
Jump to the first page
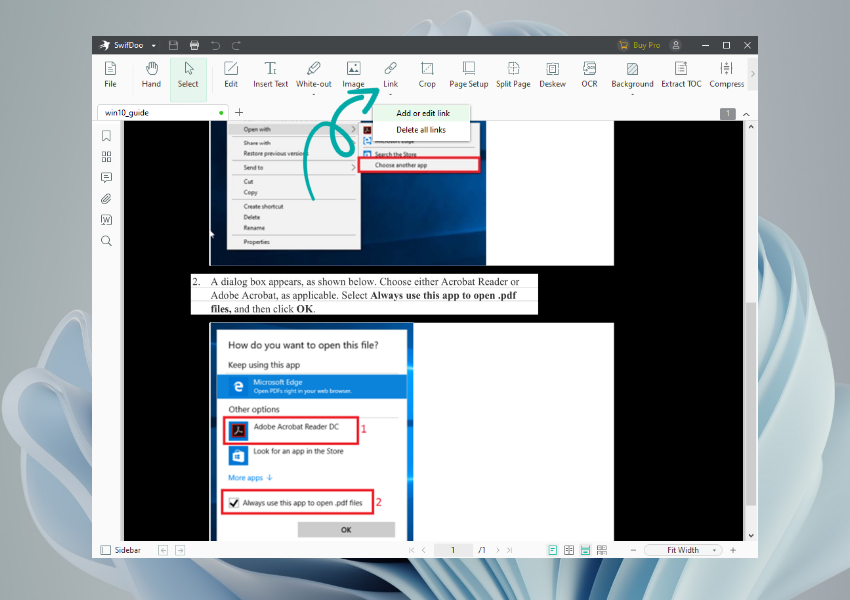pyautogui.click(x=411, y=550)
